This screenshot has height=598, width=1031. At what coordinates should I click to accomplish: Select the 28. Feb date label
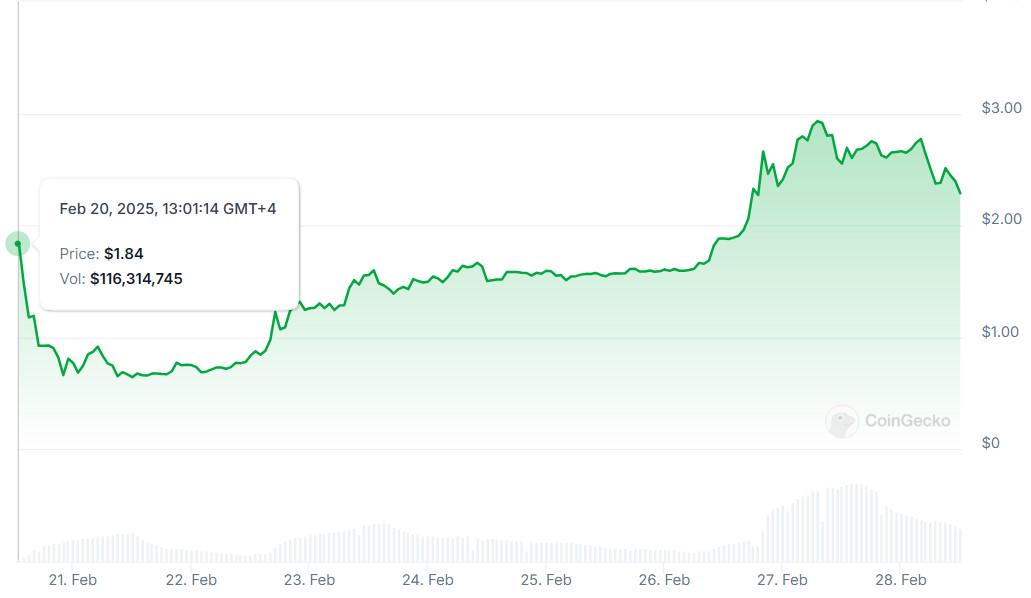tap(900, 580)
